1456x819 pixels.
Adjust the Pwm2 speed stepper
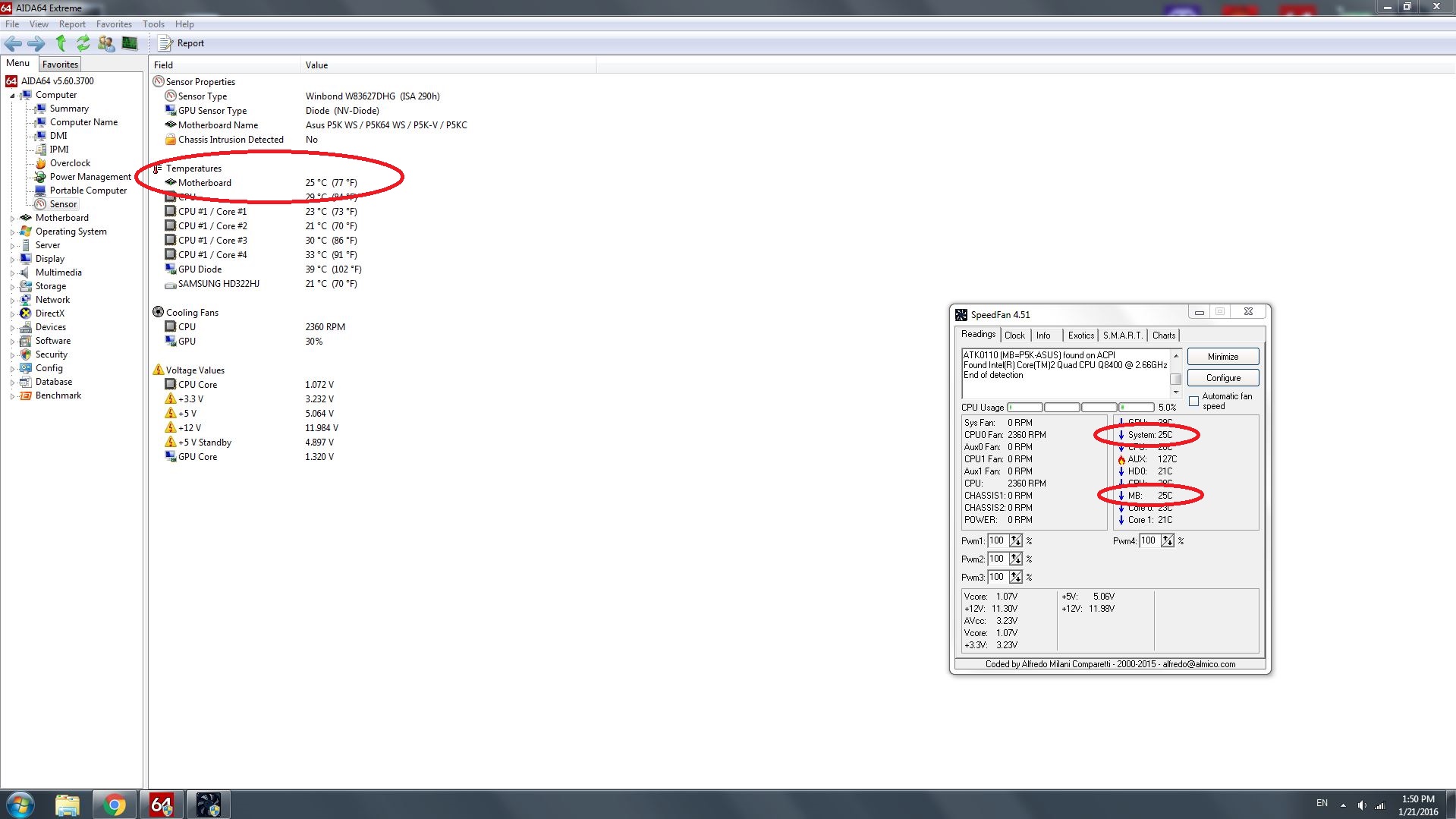(x=1015, y=559)
